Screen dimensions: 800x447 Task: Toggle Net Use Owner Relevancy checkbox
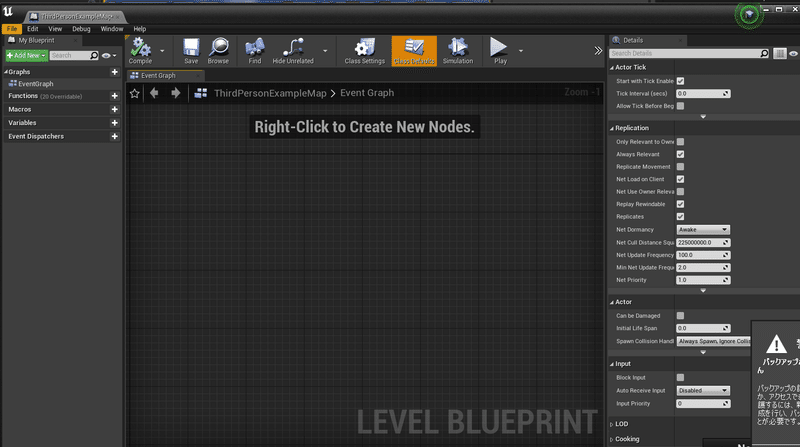click(680, 192)
